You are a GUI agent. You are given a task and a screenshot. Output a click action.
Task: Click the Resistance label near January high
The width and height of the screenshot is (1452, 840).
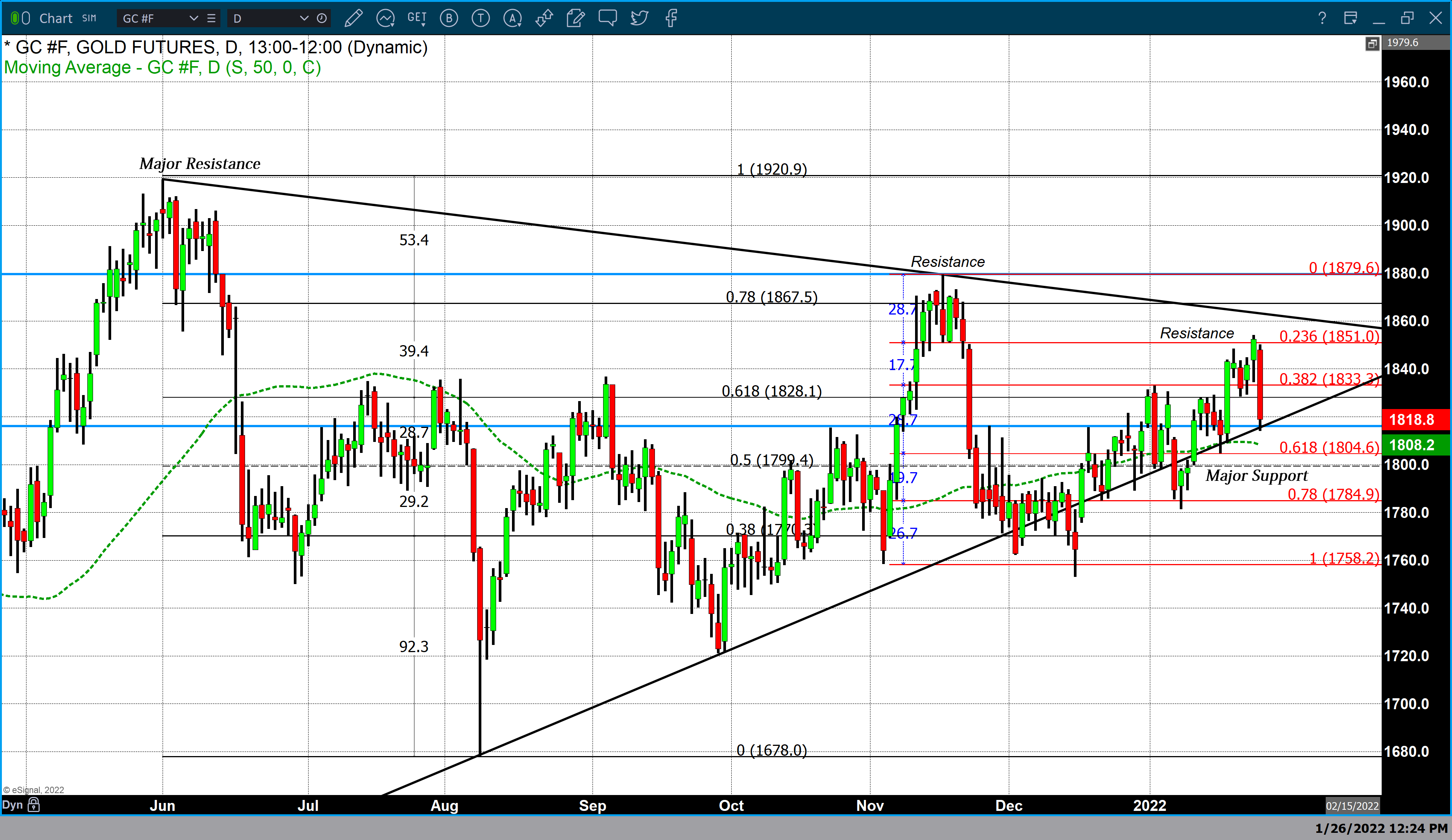(1197, 333)
